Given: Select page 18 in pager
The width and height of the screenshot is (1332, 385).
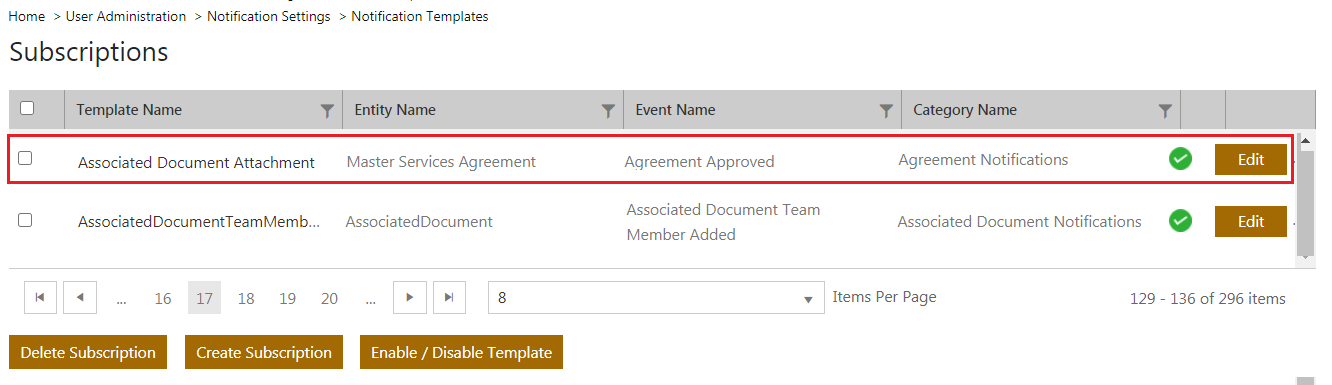Looking at the screenshot, I should tap(246, 298).
